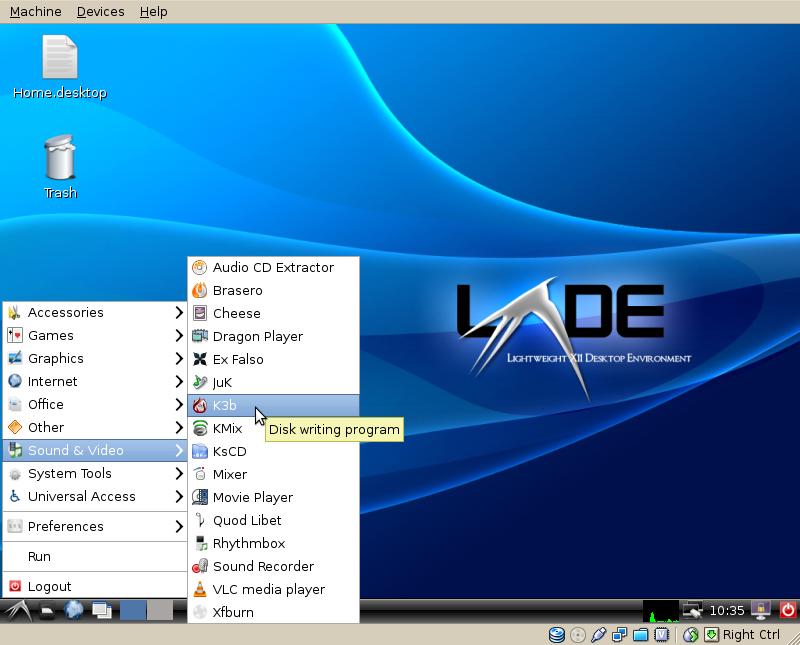Click the Right Ctrl host key indicator
This screenshot has height=645, width=800.
(751, 635)
